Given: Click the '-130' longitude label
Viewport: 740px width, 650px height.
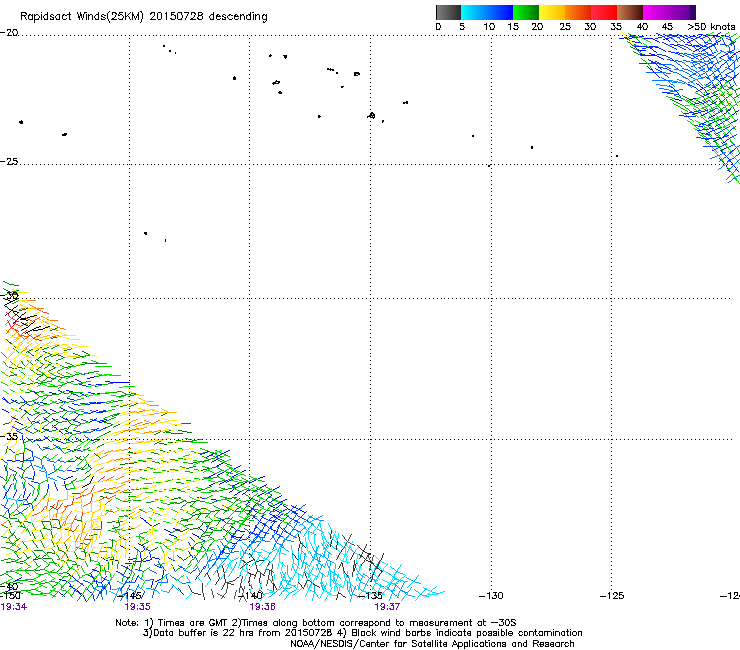Looking at the screenshot, I should 491,596.
